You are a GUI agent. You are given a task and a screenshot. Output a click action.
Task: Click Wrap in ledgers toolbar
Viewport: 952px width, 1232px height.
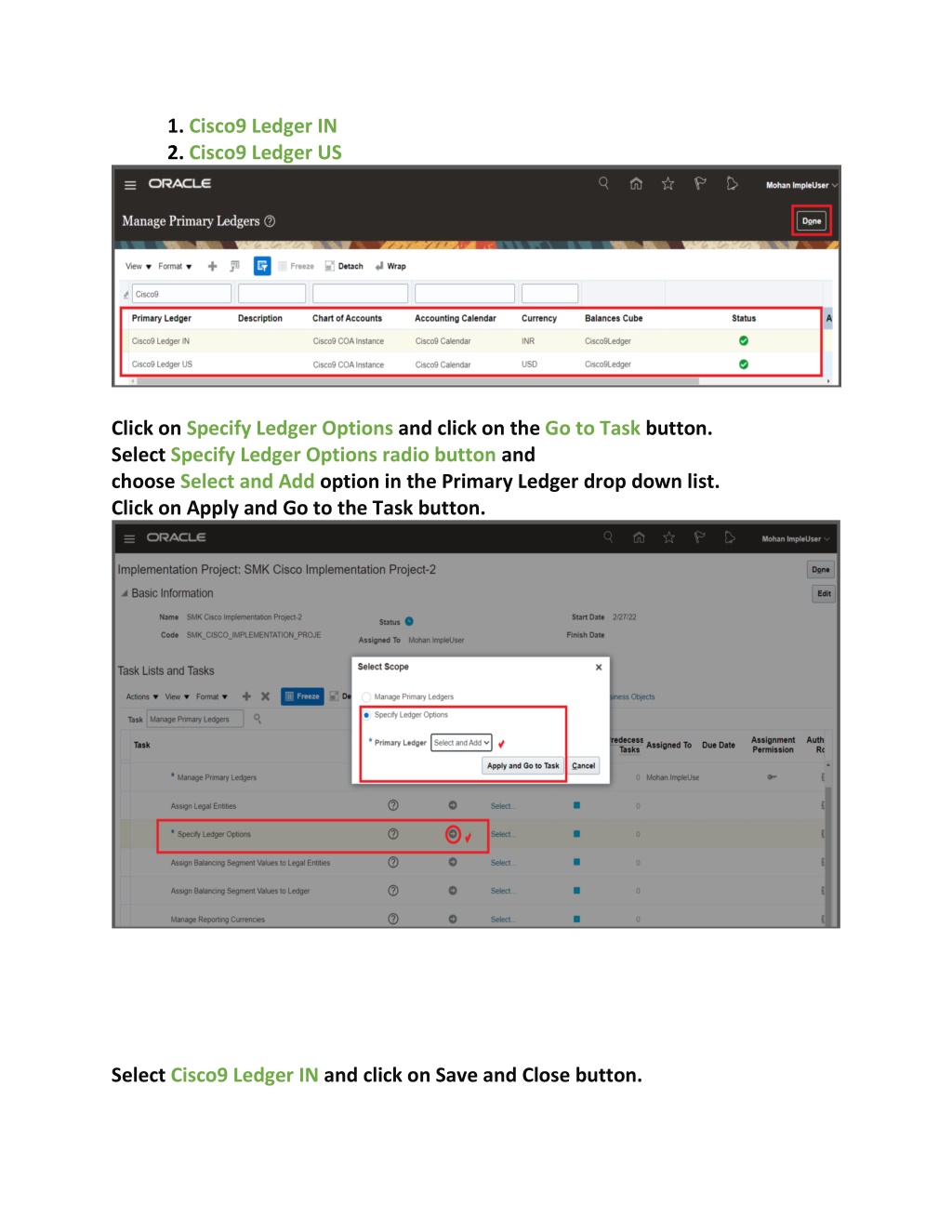[x=390, y=266]
